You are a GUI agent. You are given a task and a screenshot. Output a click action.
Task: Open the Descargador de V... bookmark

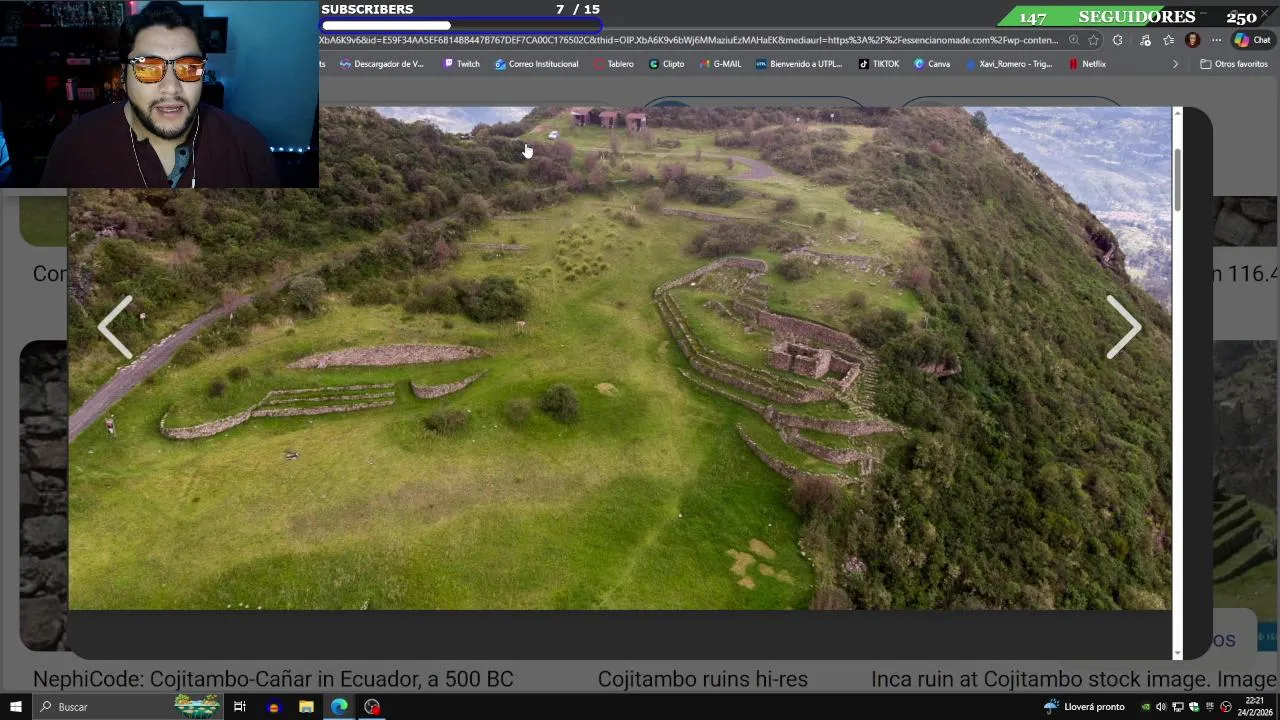pos(382,64)
